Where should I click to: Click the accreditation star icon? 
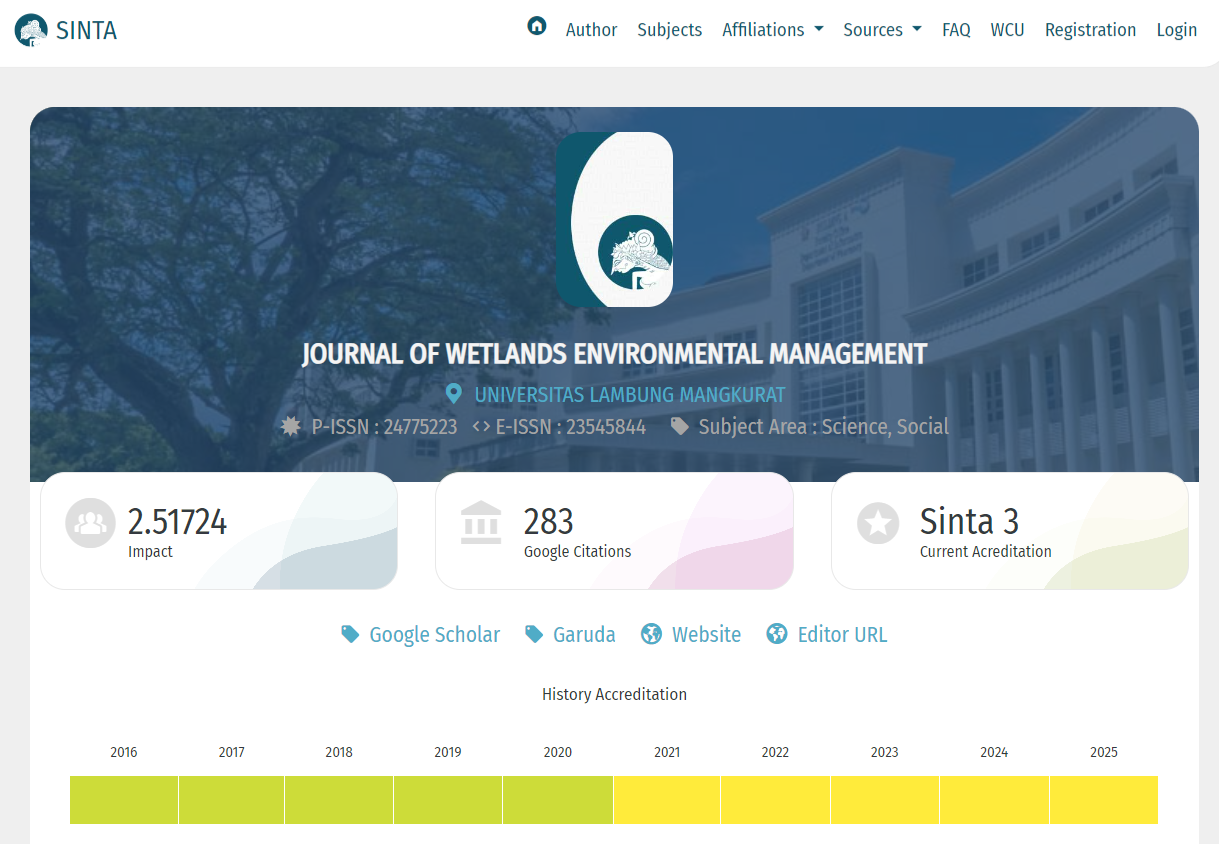878,523
